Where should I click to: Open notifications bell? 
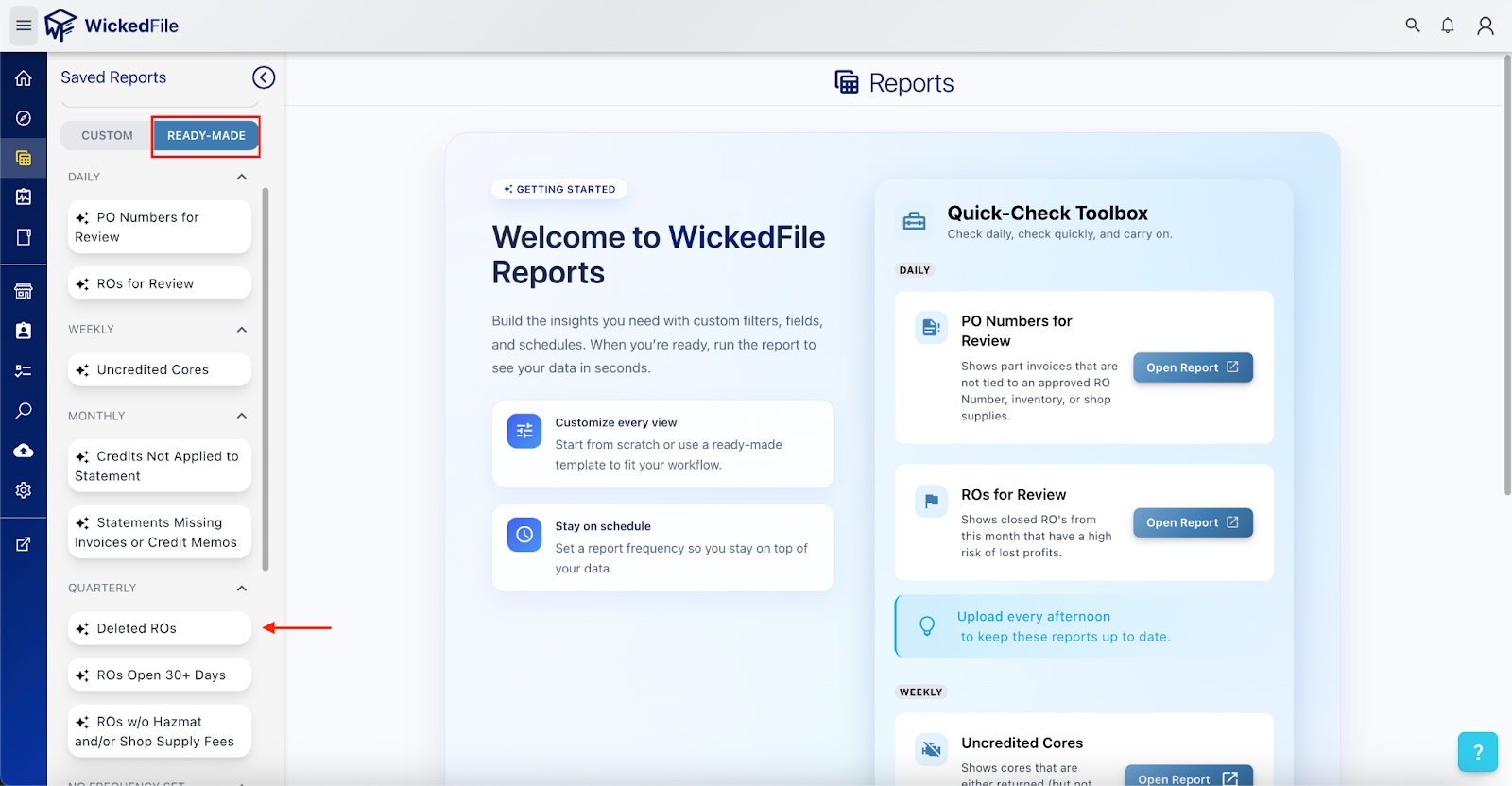click(x=1447, y=26)
